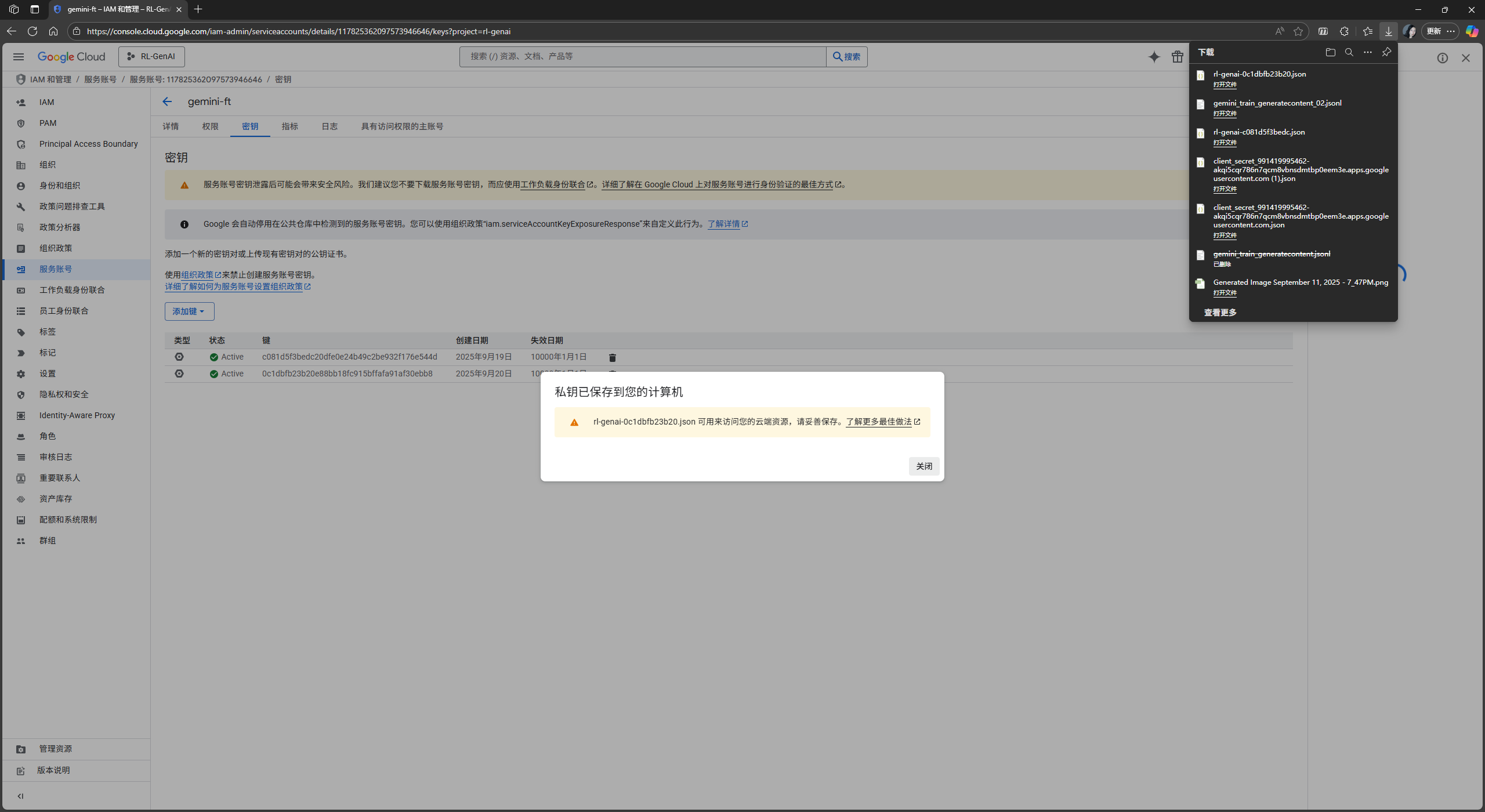Open downloads folder icon in panel
Image resolution: width=1485 pixels, height=812 pixels.
(x=1330, y=52)
